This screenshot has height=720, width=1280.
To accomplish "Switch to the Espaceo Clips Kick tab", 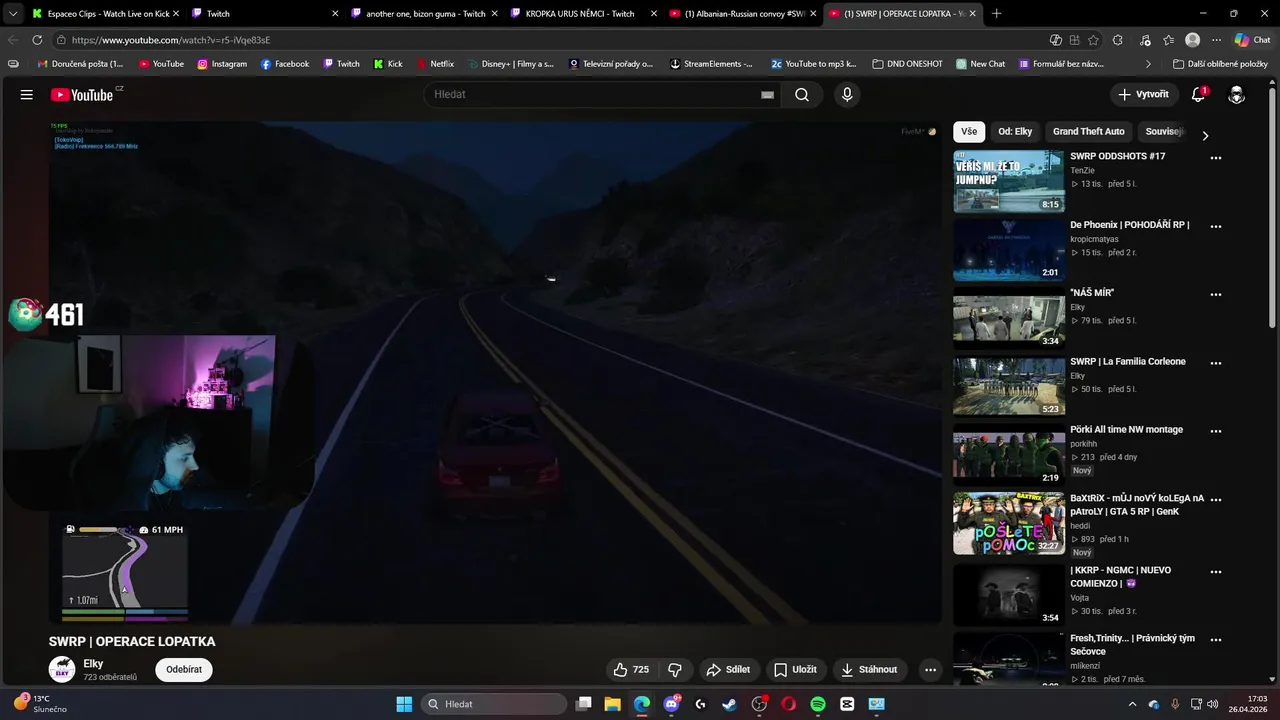I will [104, 14].
